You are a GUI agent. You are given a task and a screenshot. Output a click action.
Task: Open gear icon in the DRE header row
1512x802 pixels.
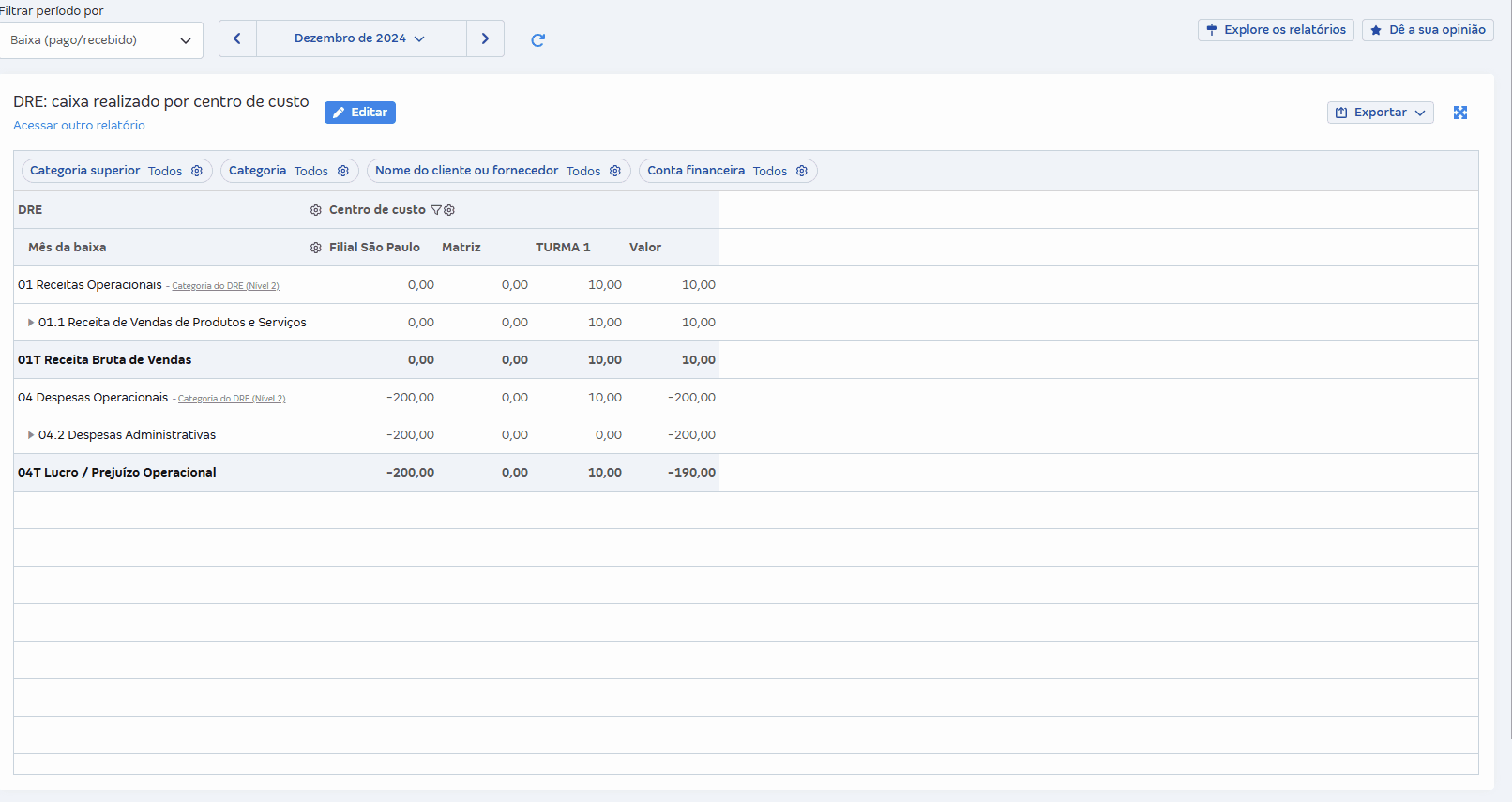pyautogui.click(x=316, y=210)
